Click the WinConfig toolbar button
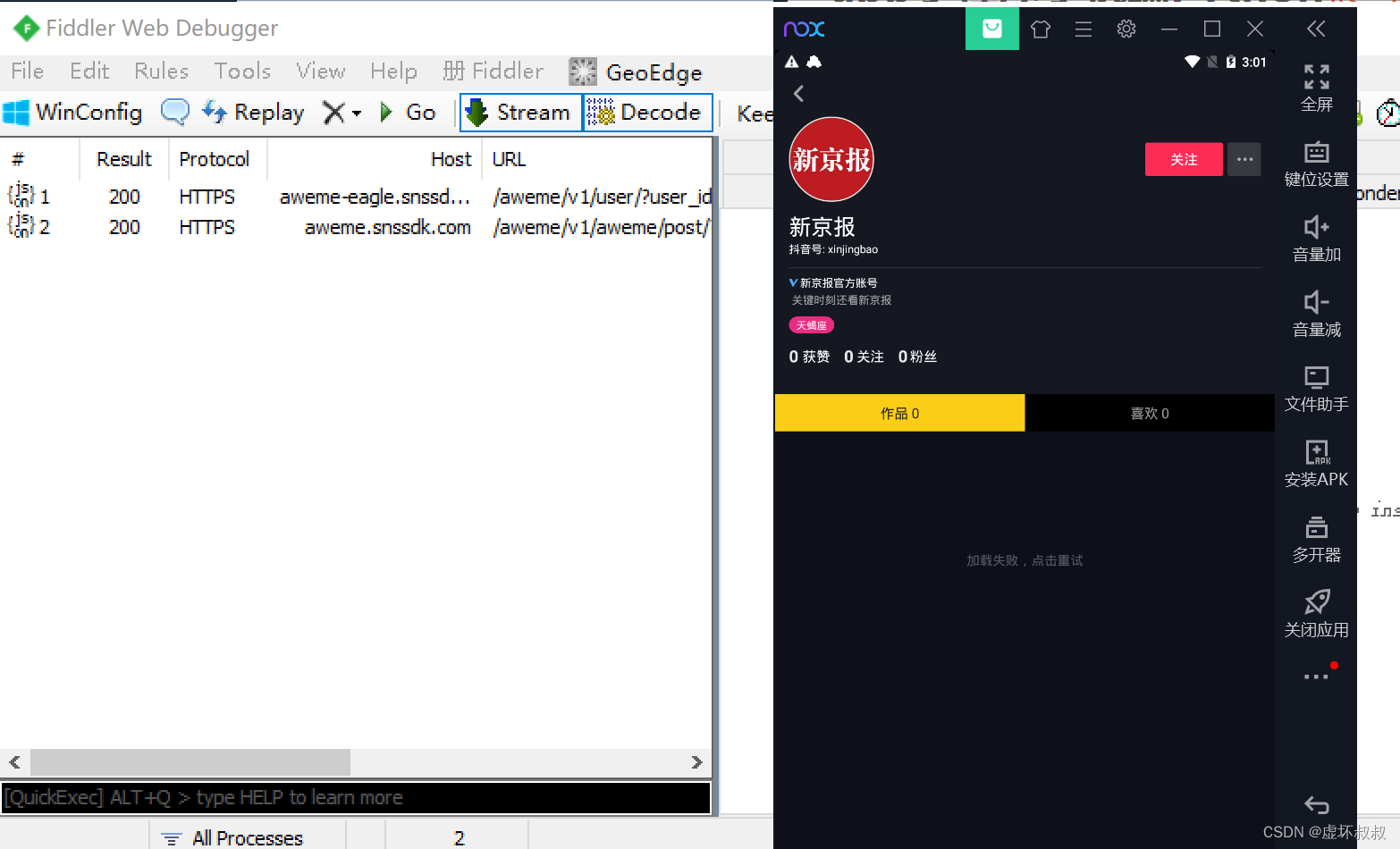1400x849 pixels. 72,113
